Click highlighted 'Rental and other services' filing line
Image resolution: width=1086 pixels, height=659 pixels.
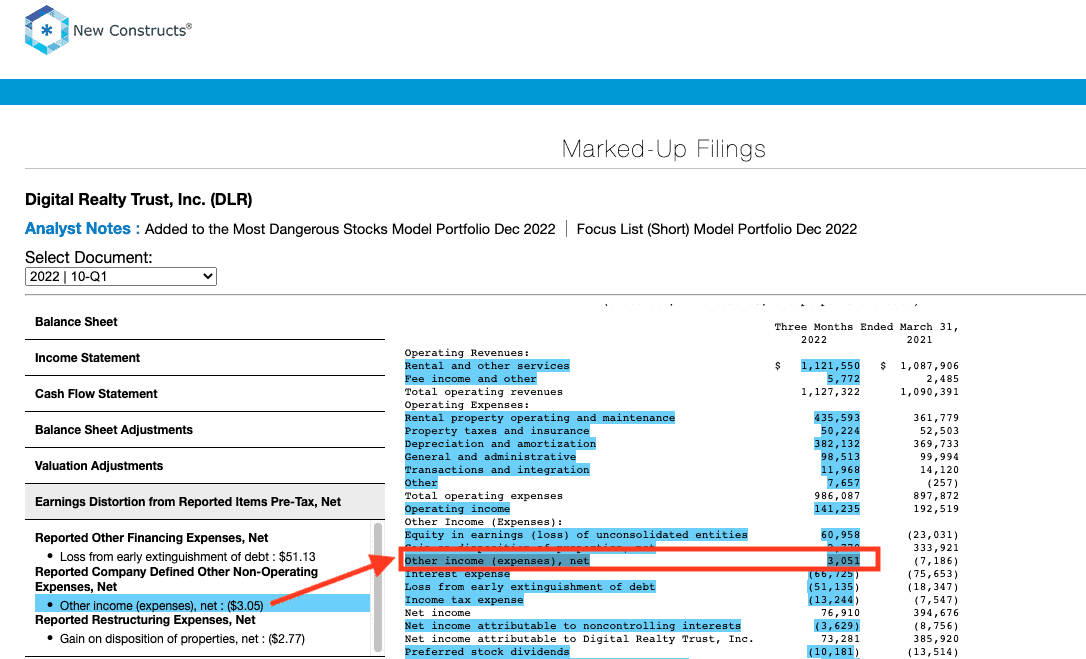[x=487, y=366]
